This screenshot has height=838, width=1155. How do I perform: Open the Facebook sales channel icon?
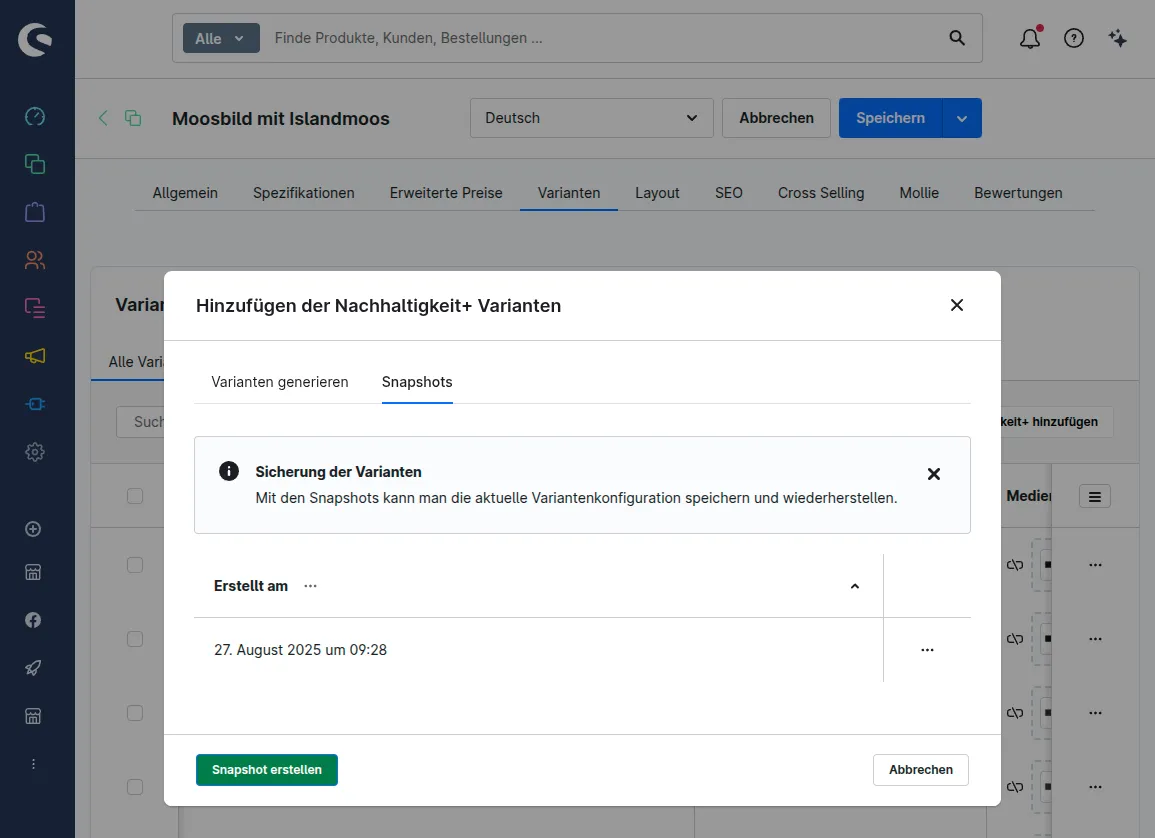point(33,620)
